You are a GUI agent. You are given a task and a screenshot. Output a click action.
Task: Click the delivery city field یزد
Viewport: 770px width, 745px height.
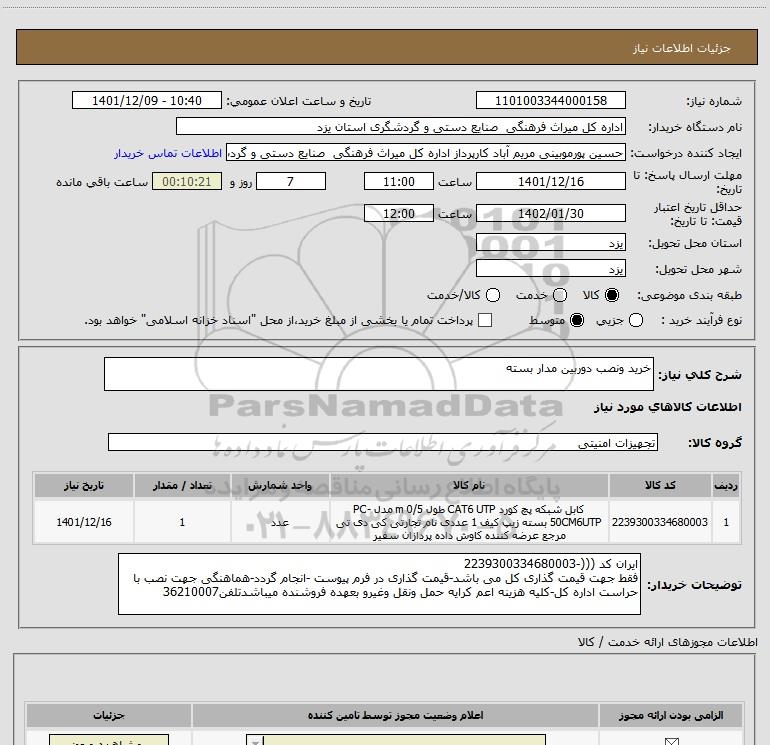[x=550, y=269]
